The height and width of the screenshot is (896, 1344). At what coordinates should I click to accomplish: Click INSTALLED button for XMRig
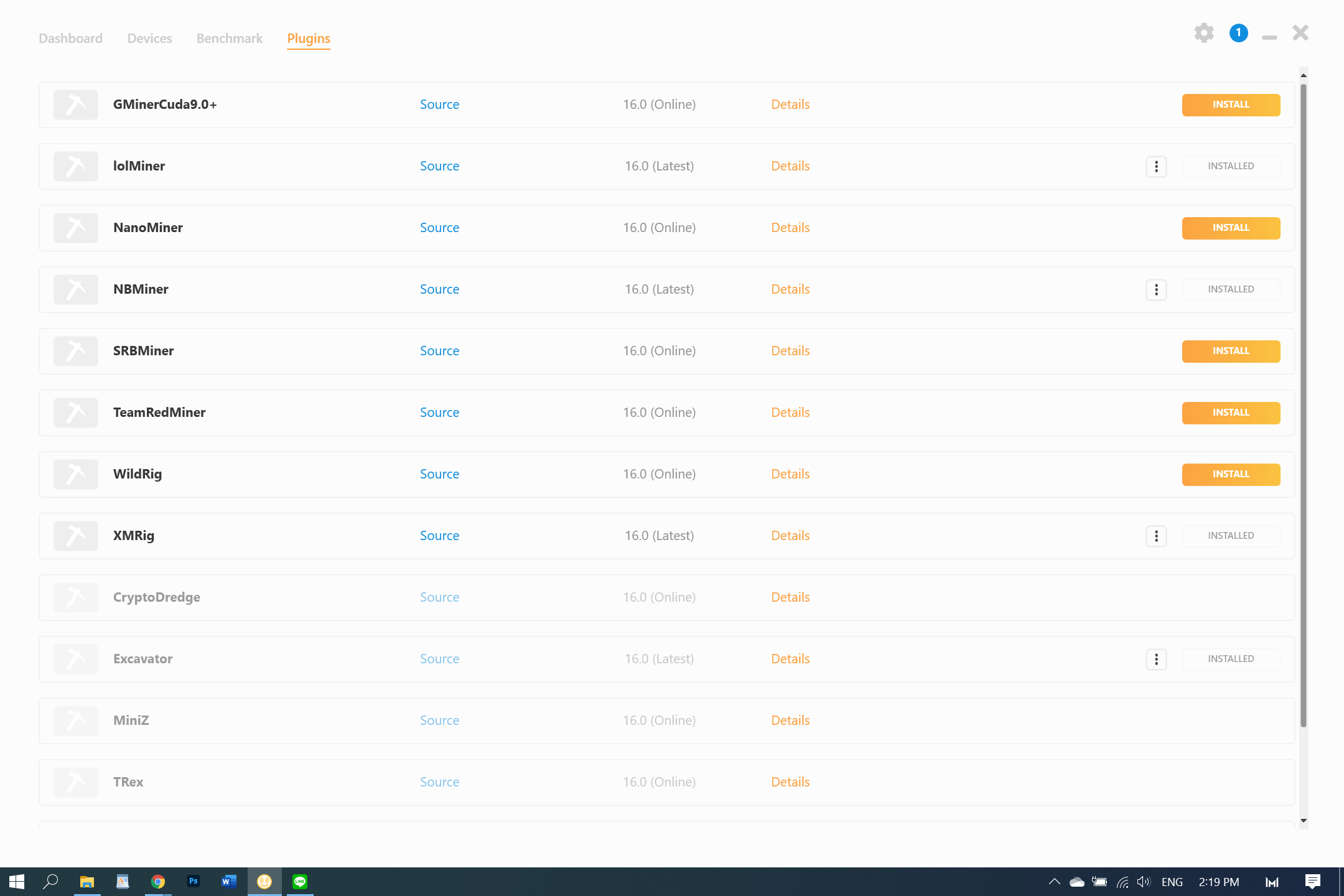[x=1231, y=536]
